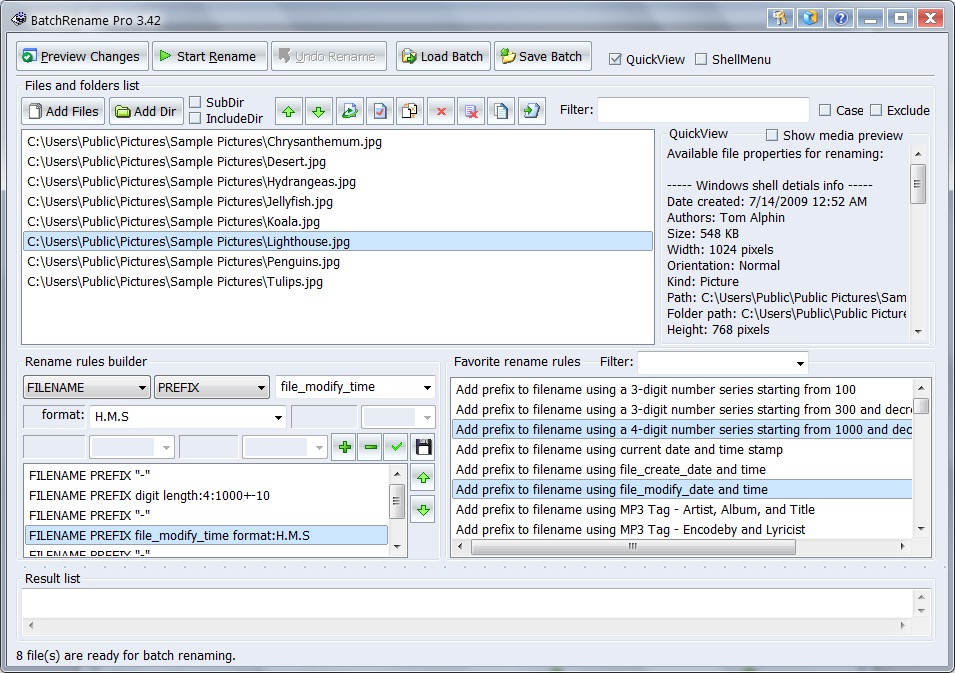The height and width of the screenshot is (673, 955).
Task: Enable the ShellMenu checkbox
Action: [x=701, y=59]
